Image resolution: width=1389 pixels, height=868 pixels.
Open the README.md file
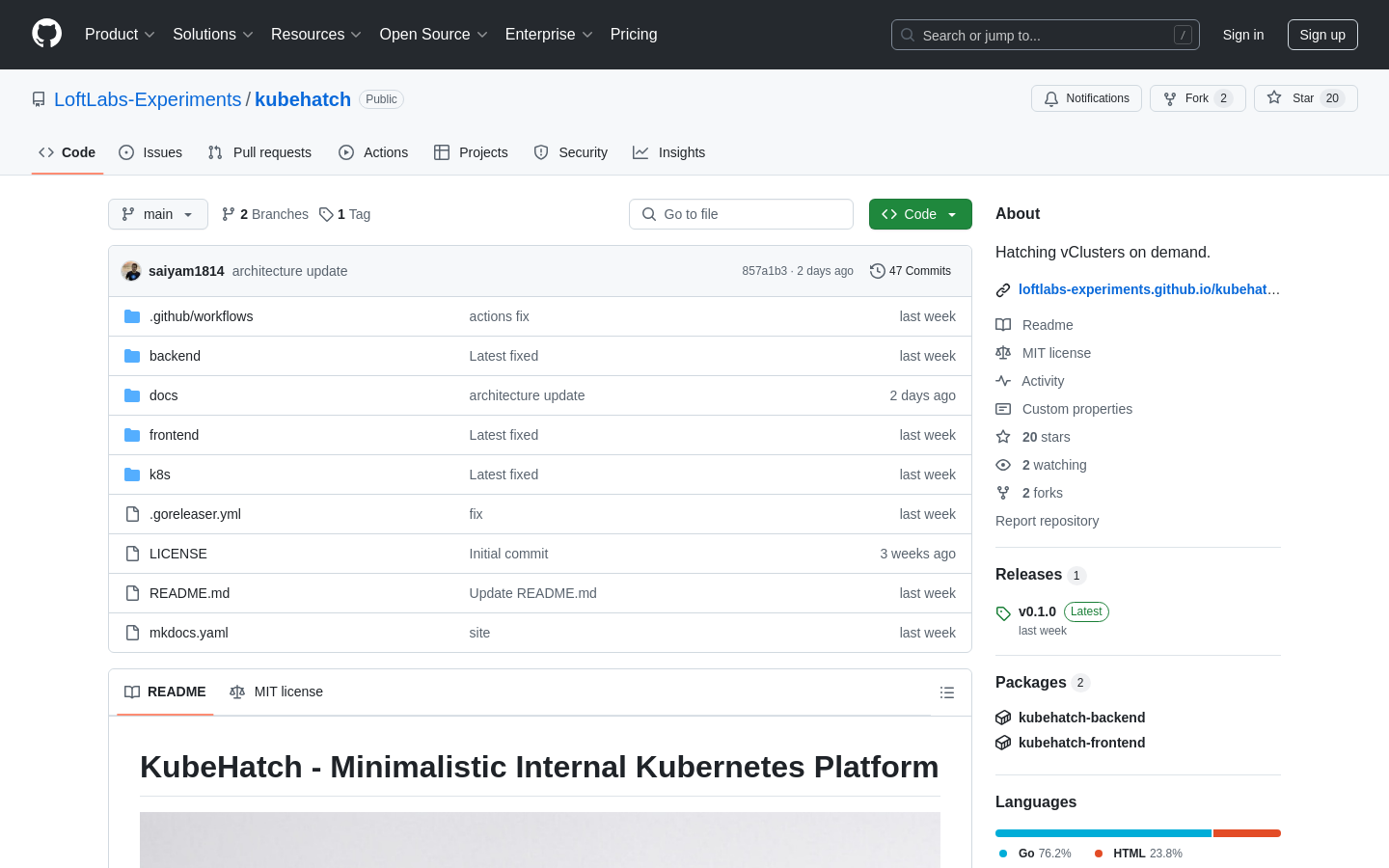[x=189, y=593]
